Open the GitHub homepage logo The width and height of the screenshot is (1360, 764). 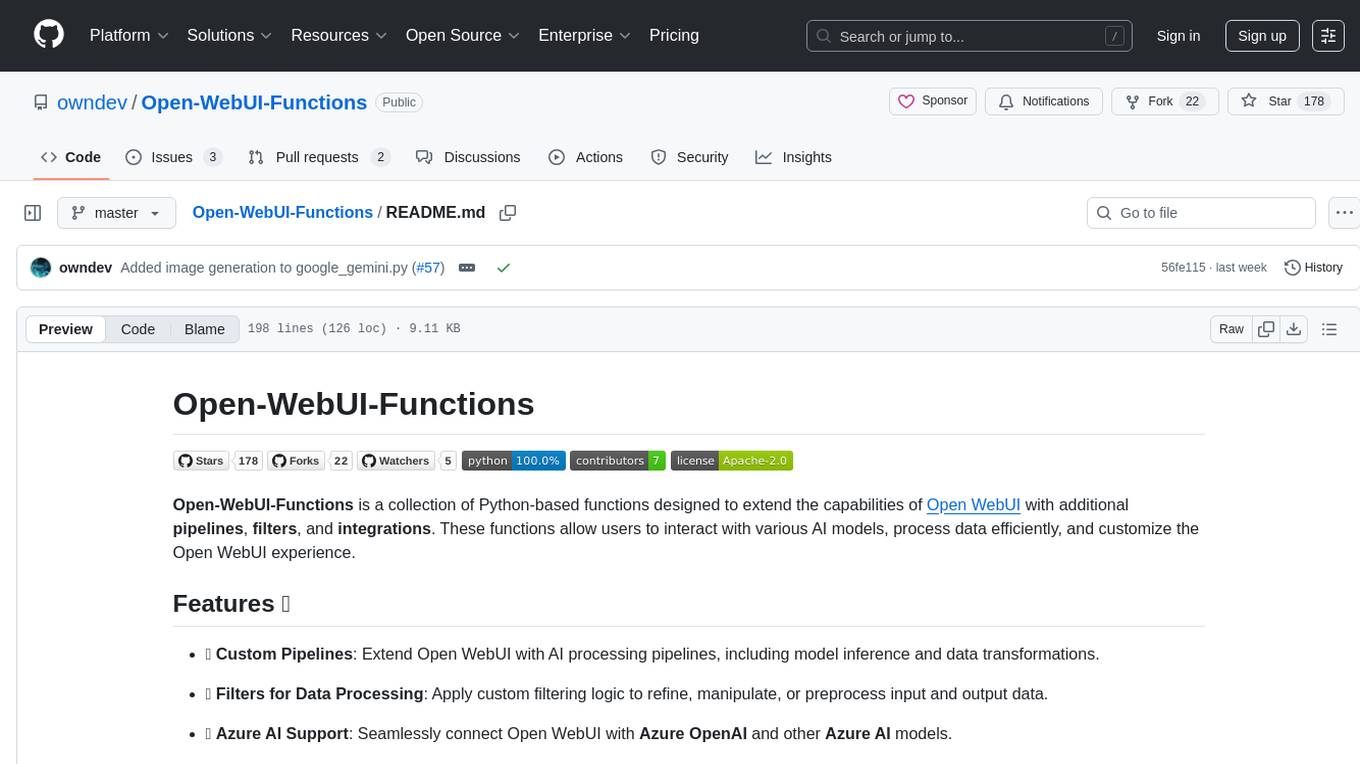coord(49,35)
